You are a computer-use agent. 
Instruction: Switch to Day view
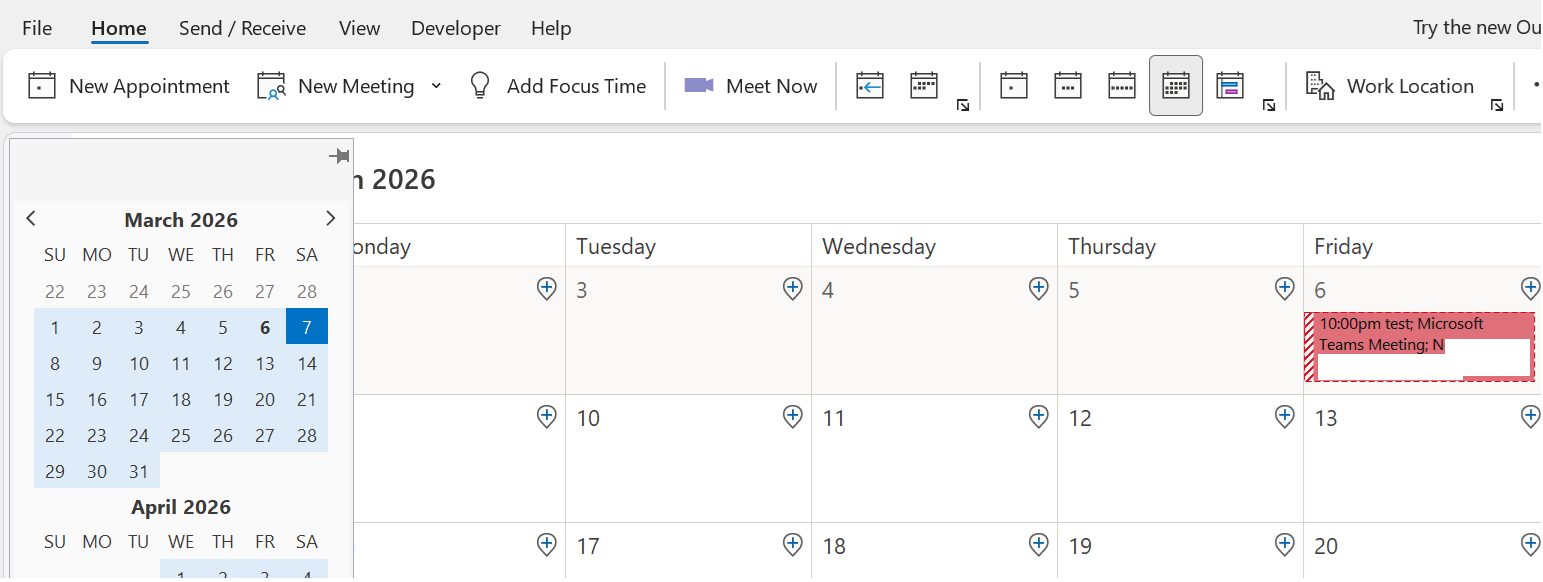[x=1014, y=86]
